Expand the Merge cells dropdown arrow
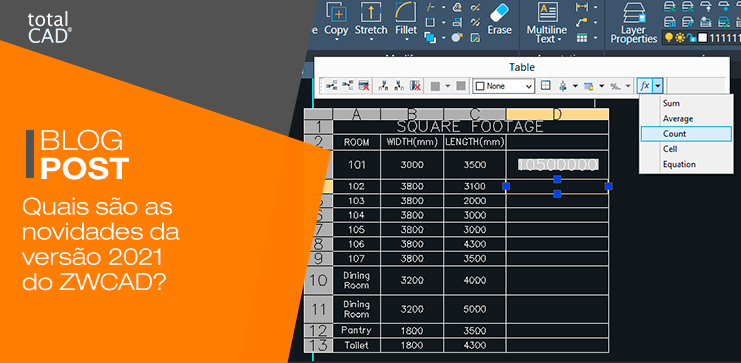 (447, 86)
